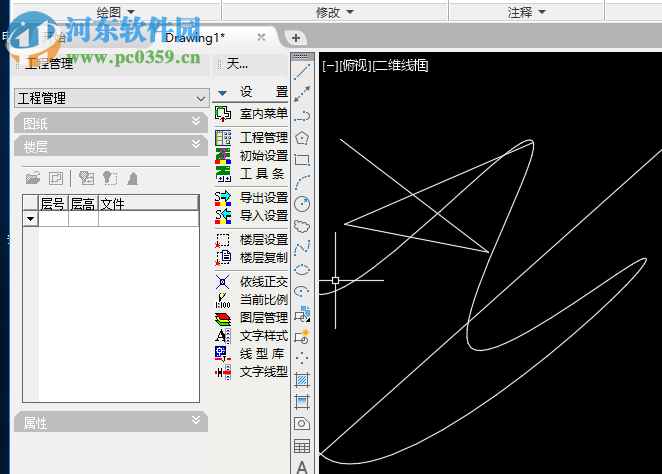This screenshot has width=662, height=474.
Task: Select the Circle tool
Action: click(302, 204)
